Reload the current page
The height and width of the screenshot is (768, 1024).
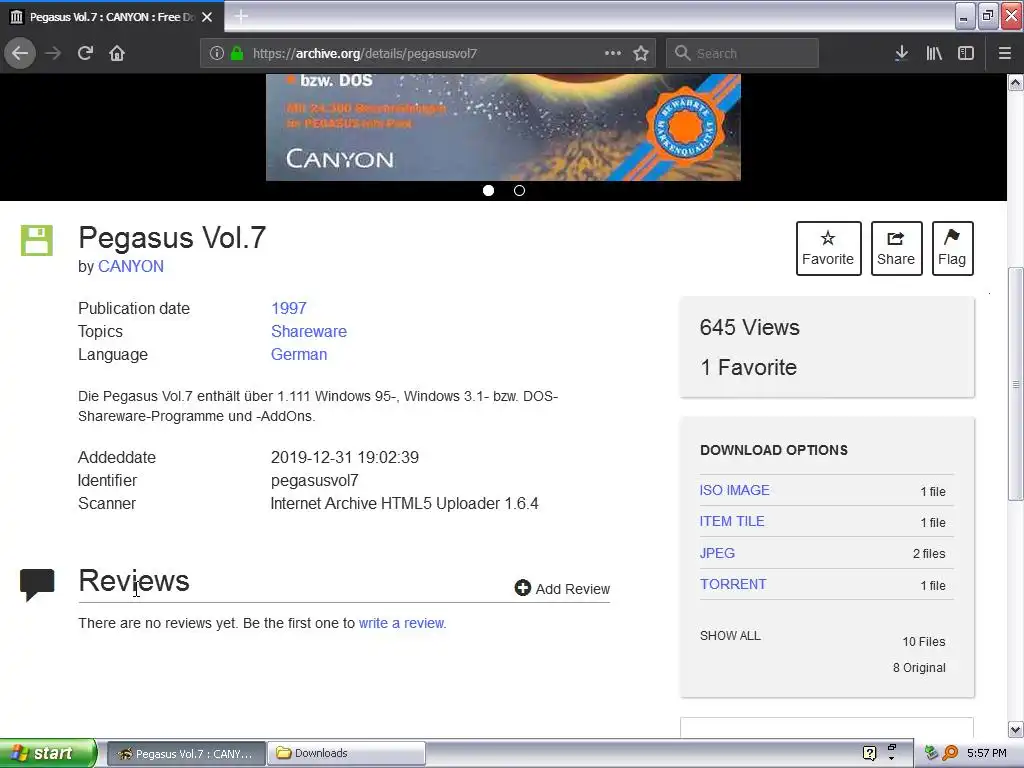coord(86,53)
